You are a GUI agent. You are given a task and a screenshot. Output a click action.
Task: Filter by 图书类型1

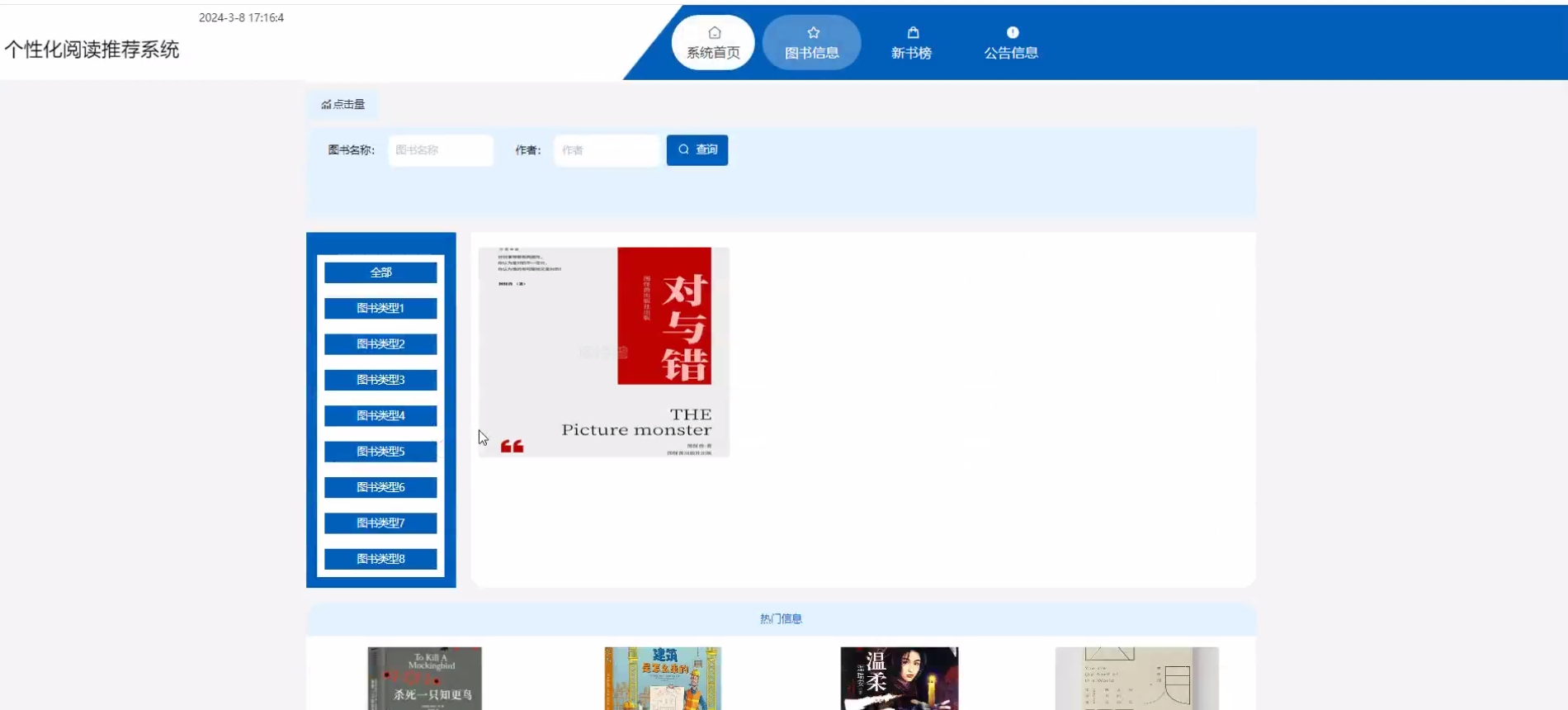pyautogui.click(x=380, y=308)
